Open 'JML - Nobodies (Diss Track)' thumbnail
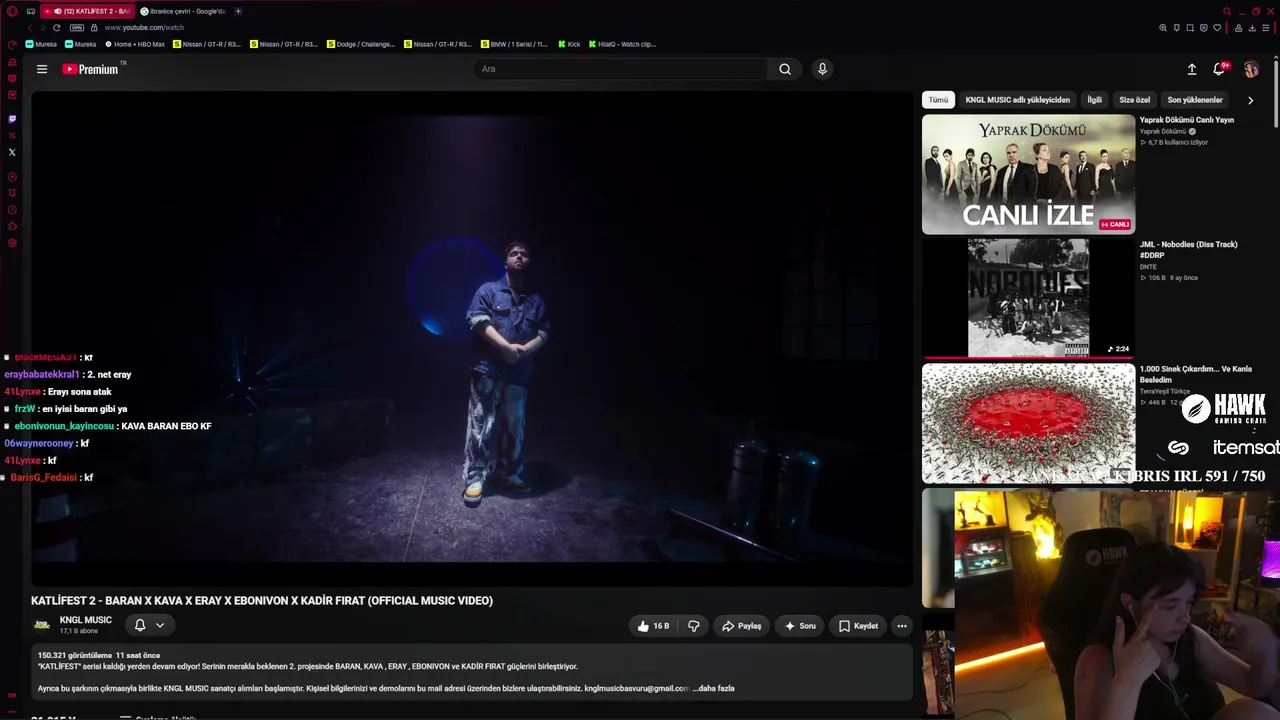 (1028, 298)
